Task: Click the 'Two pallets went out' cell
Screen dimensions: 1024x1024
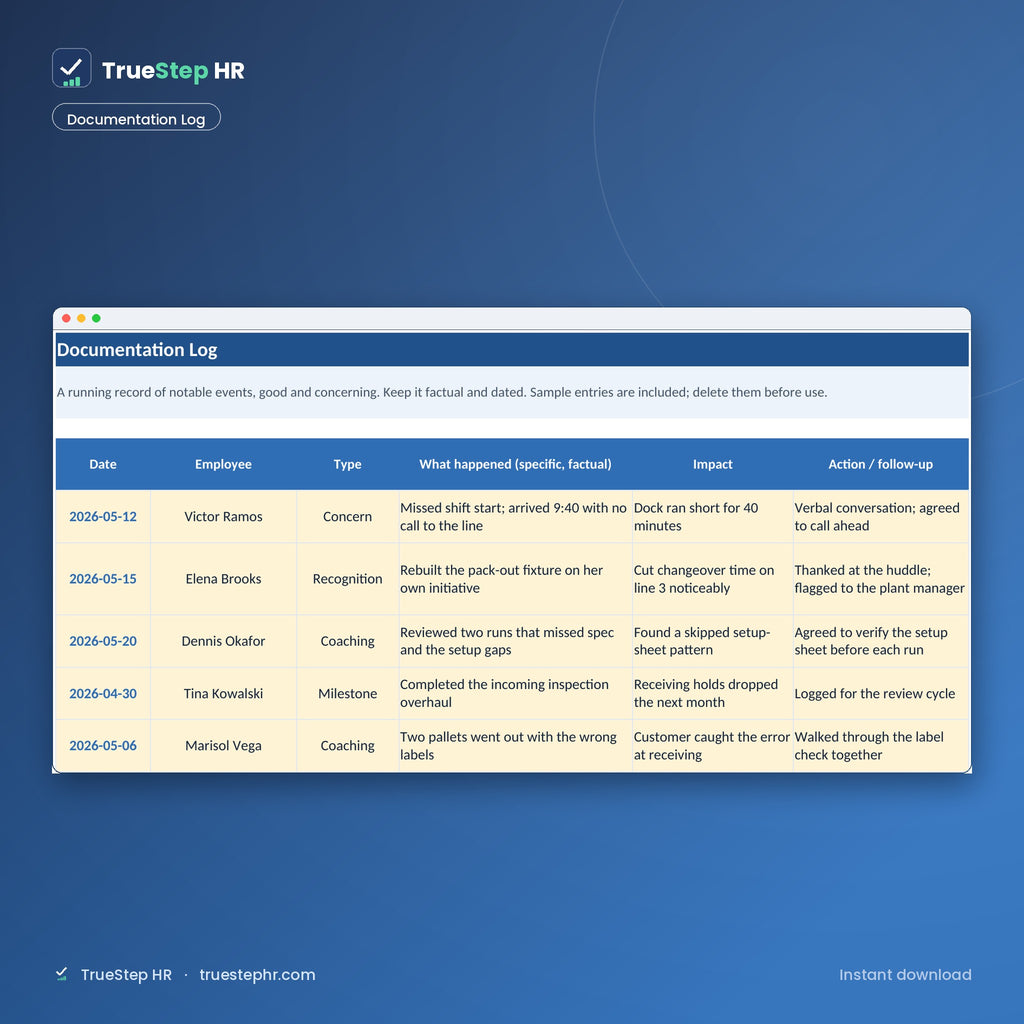Action: point(515,746)
